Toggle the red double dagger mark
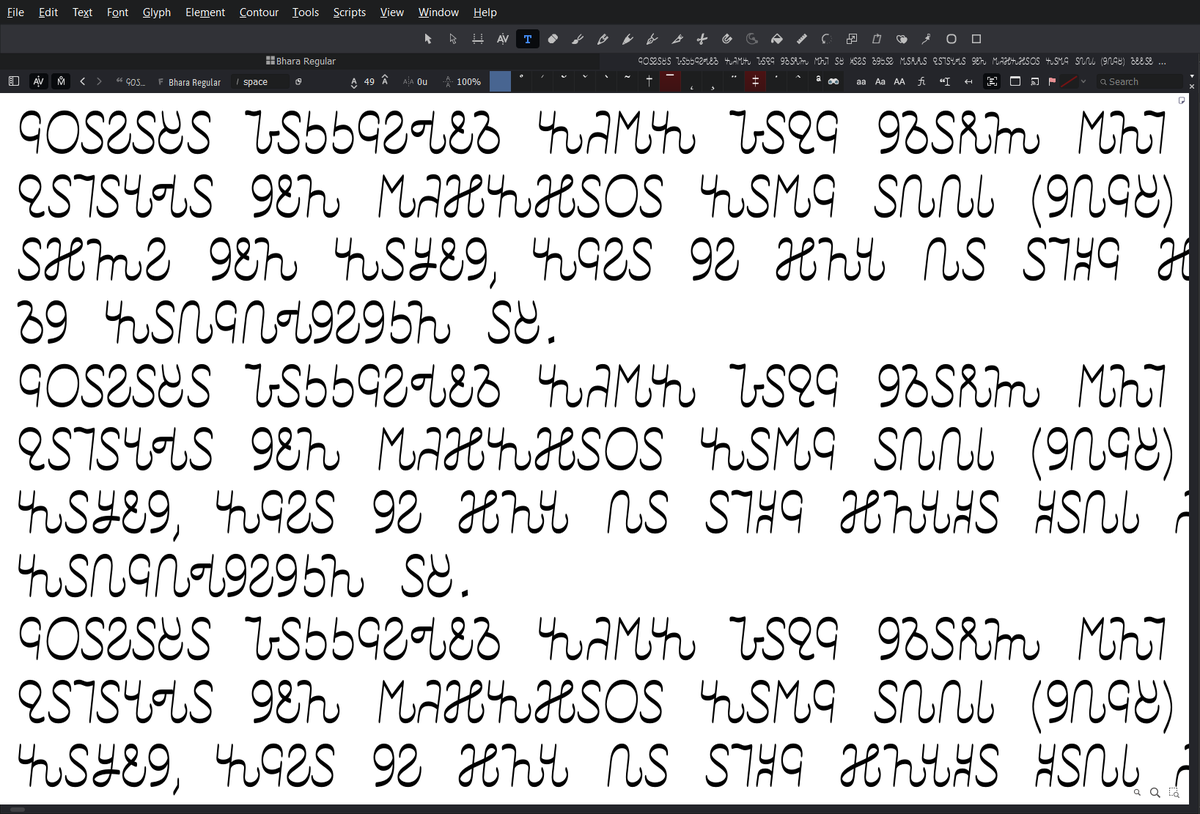 tap(755, 80)
